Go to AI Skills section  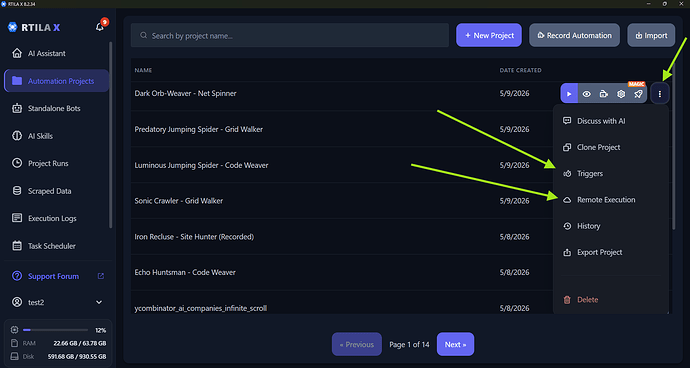point(56,136)
